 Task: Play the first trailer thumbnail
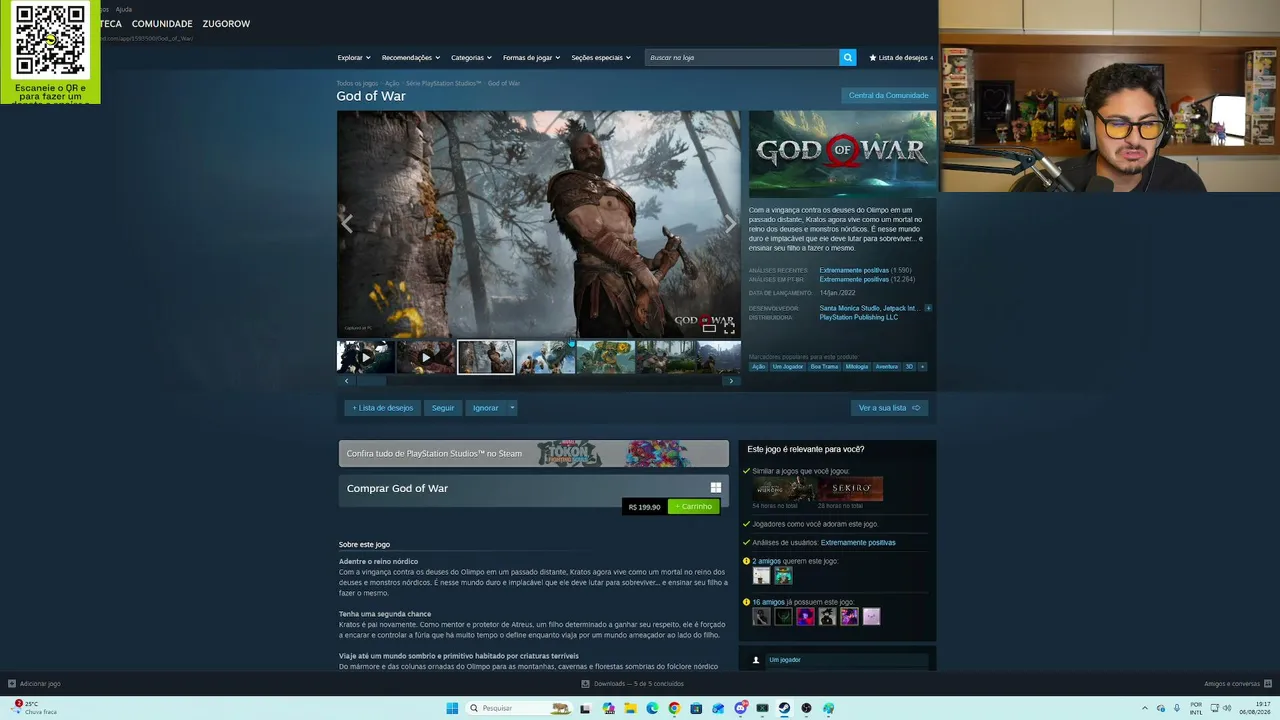[x=365, y=357]
